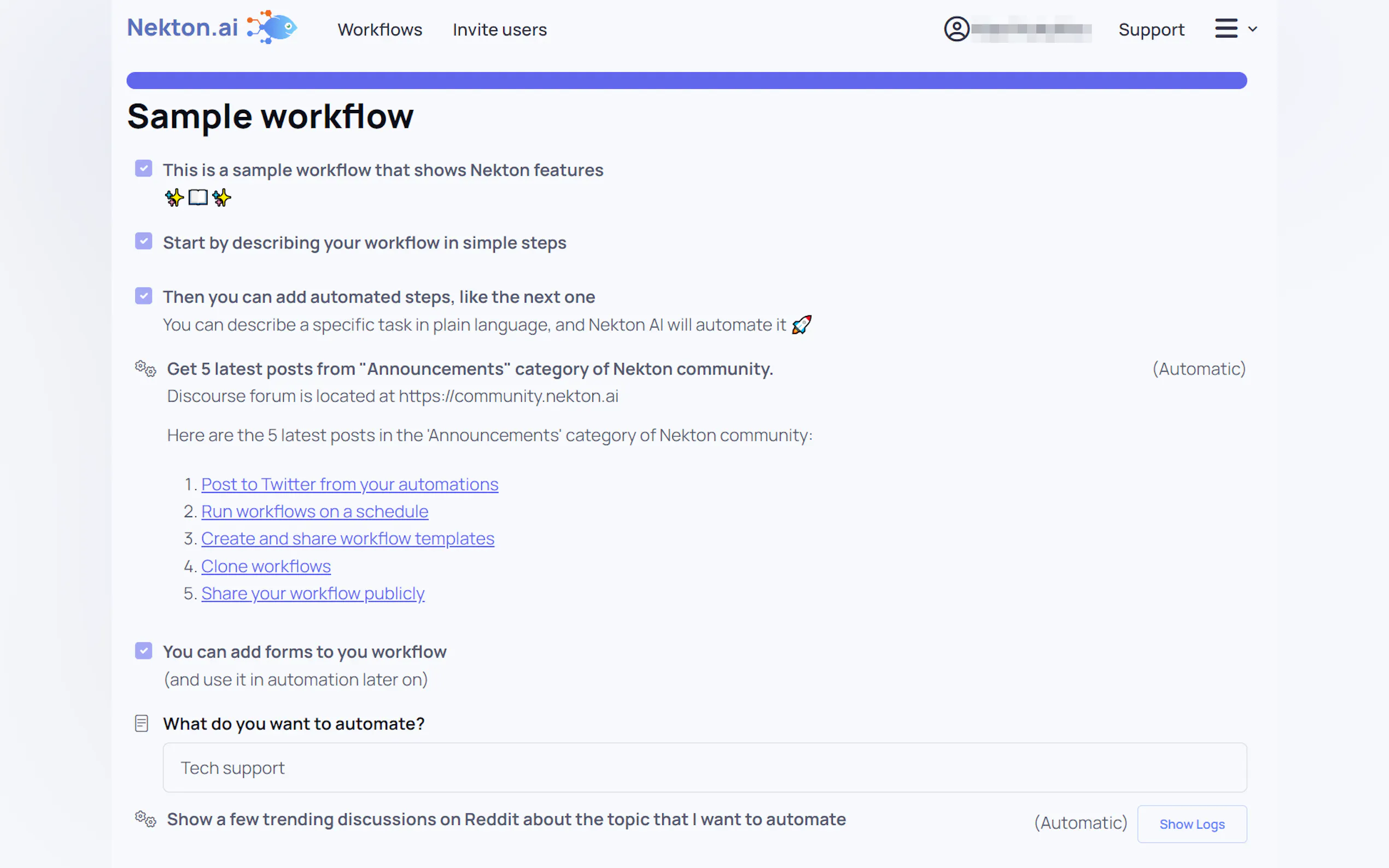Open the hamburger menu icon
The width and height of the screenshot is (1389, 868).
(x=1226, y=28)
